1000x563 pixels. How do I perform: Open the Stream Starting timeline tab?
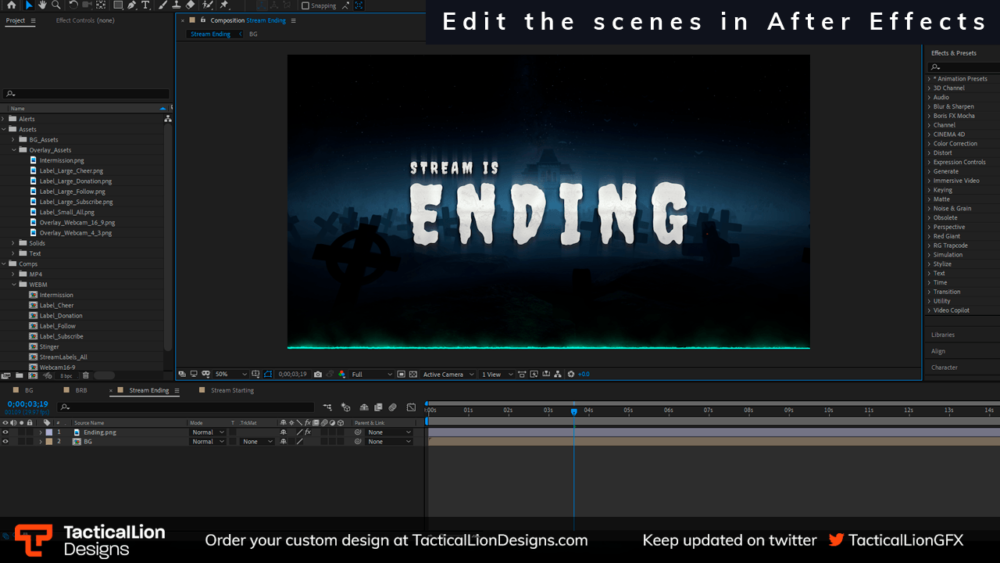pyautogui.click(x=232, y=390)
